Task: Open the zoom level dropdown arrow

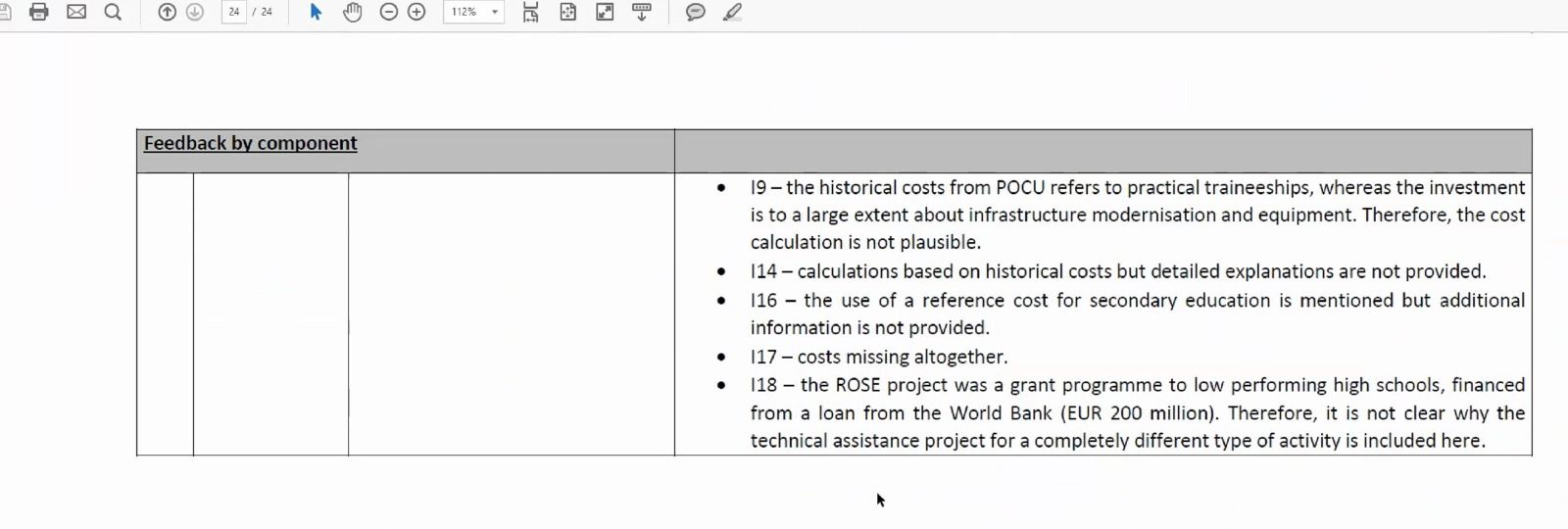Action: tap(495, 12)
